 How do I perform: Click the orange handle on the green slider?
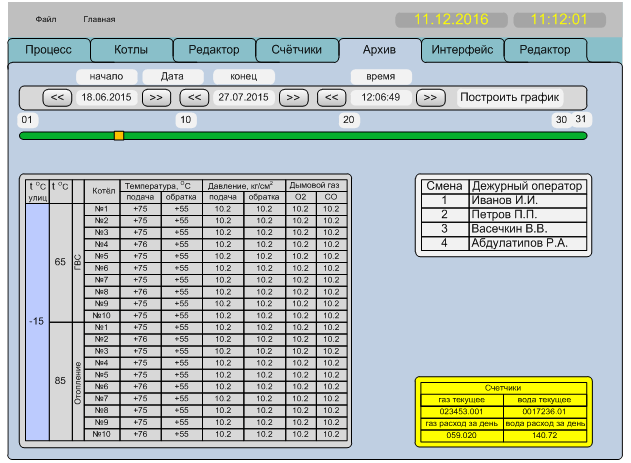(x=119, y=135)
